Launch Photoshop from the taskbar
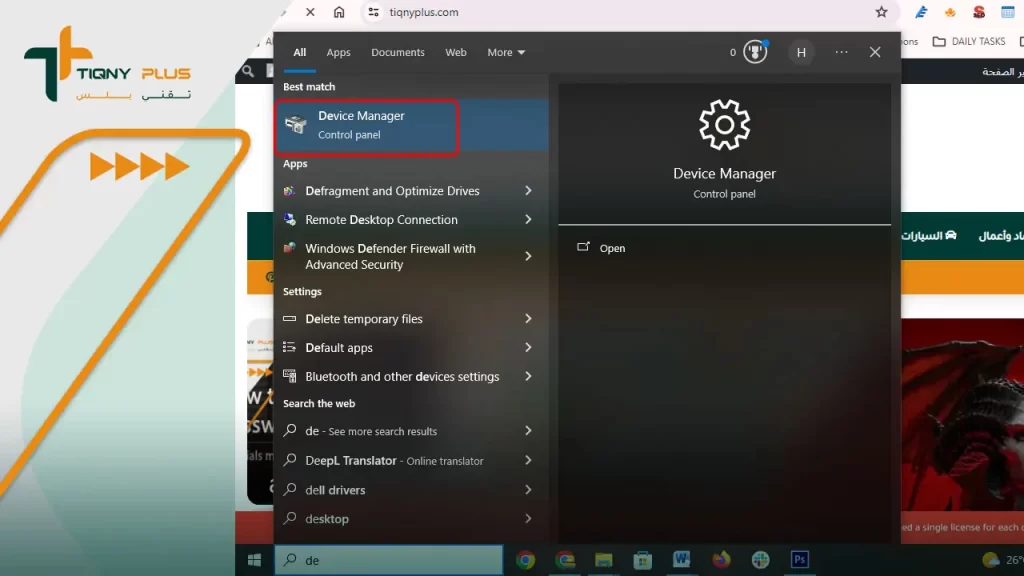This screenshot has height=576, width=1024. click(x=799, y=560)
